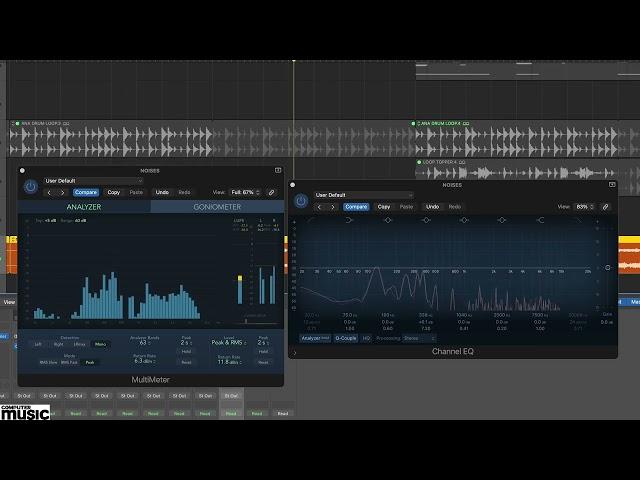
Task: Click Paste in the MultiMeter window
Action: (x=136, y=192)
